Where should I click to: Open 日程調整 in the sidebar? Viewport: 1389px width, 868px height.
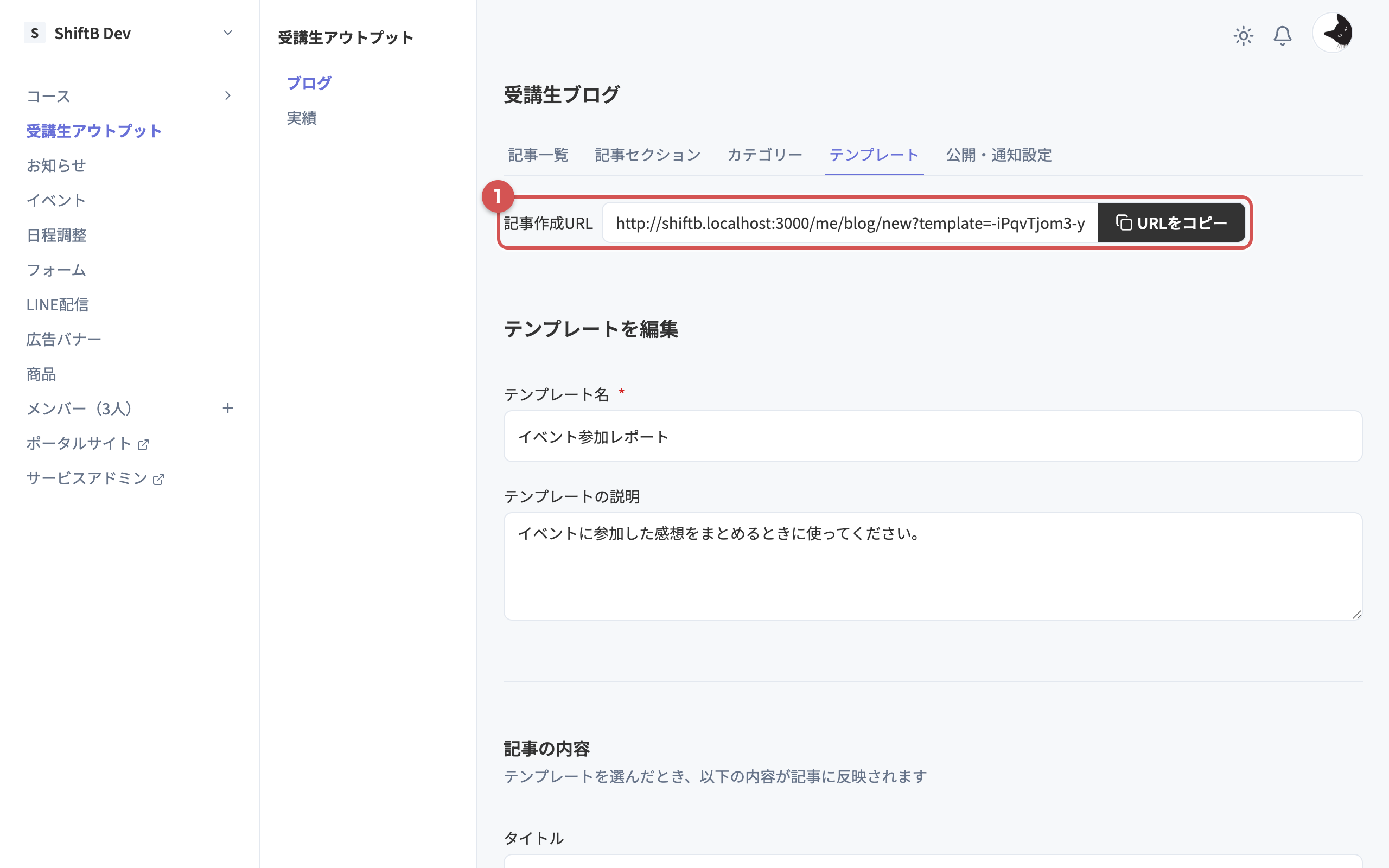point(56,235)
